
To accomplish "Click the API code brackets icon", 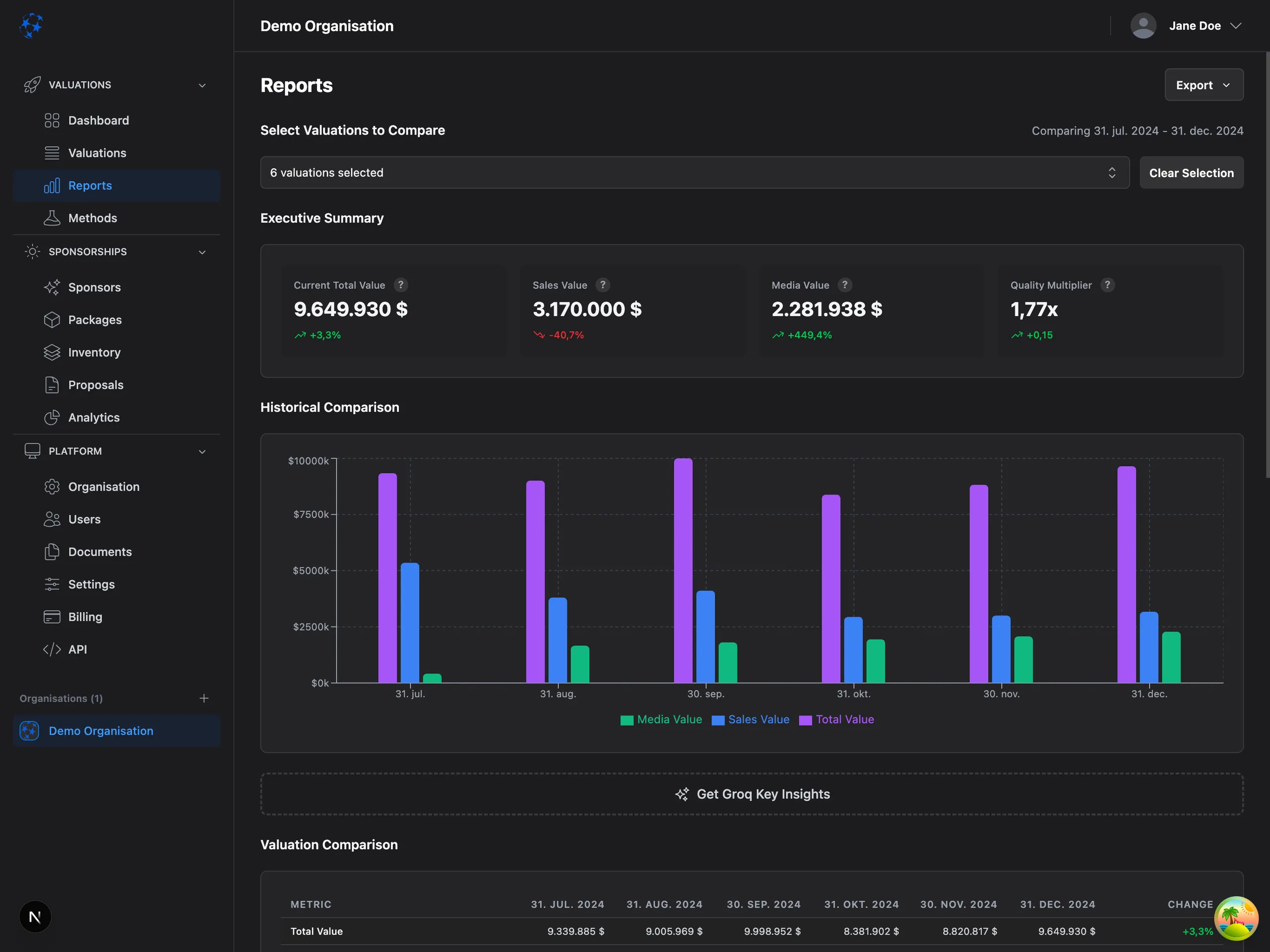I will (x=52, y=649).
